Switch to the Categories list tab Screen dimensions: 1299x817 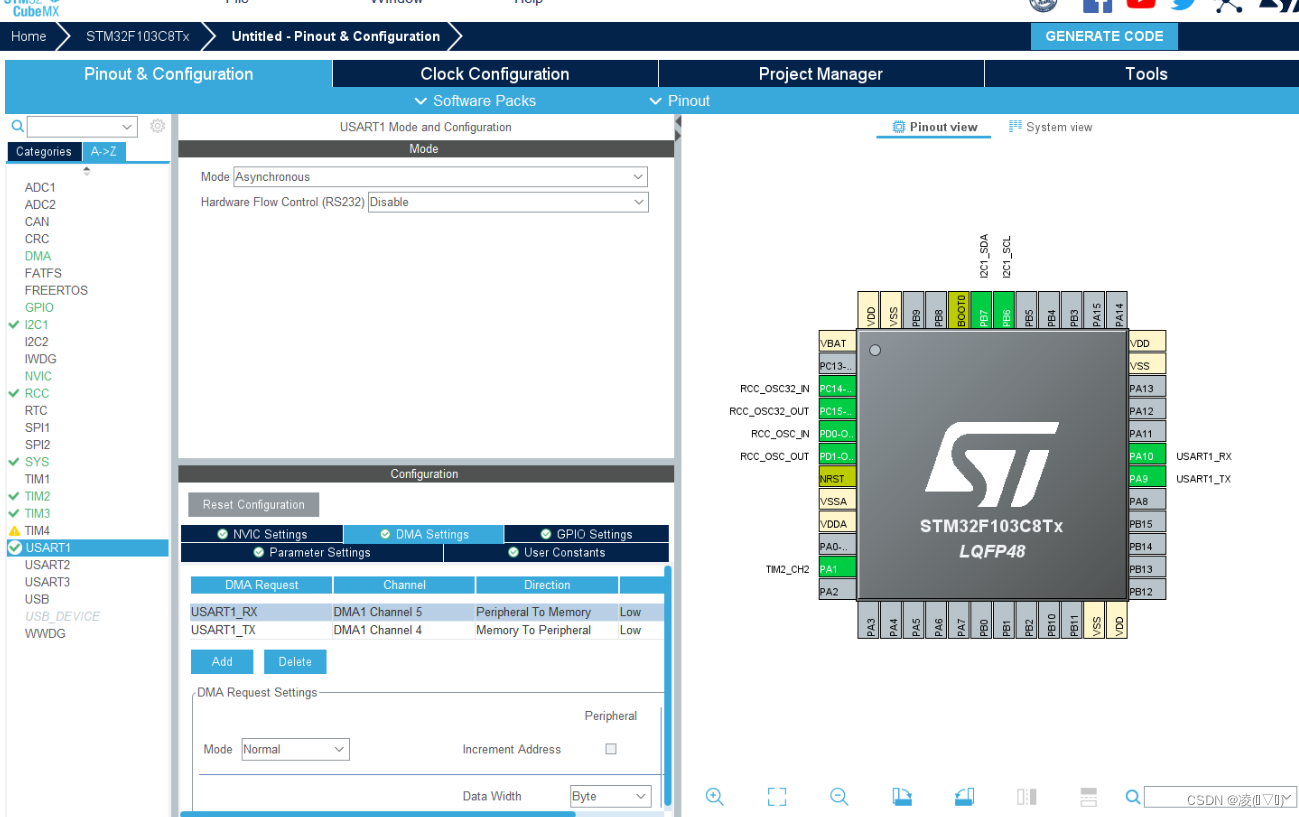(44, 152)
